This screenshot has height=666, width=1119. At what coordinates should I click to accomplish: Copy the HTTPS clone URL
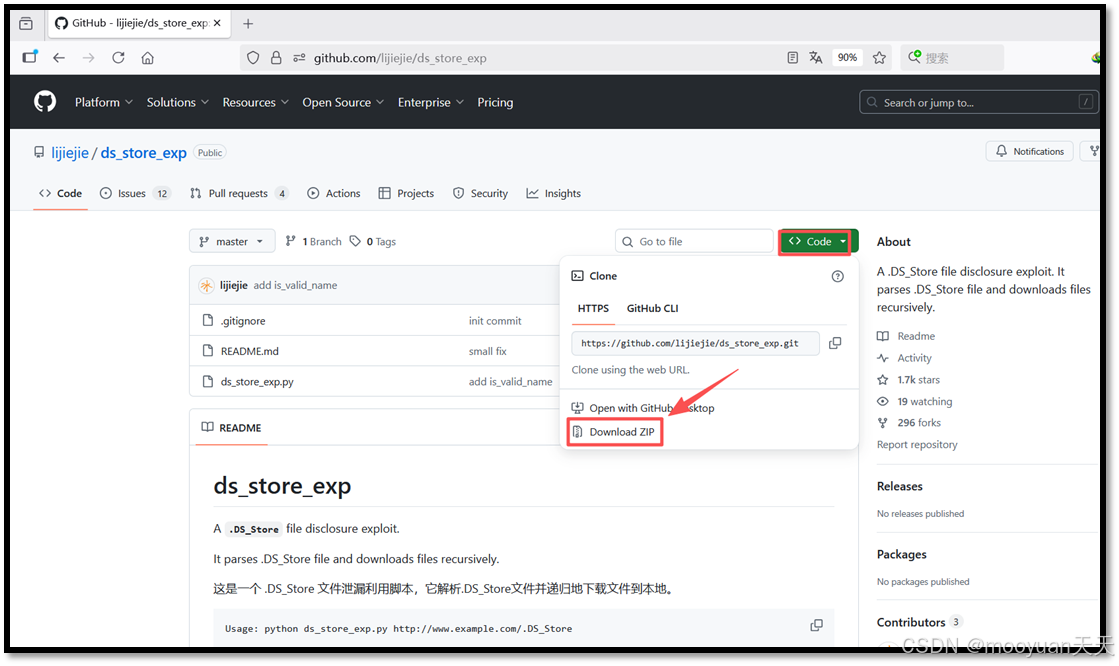click(835, 343)
